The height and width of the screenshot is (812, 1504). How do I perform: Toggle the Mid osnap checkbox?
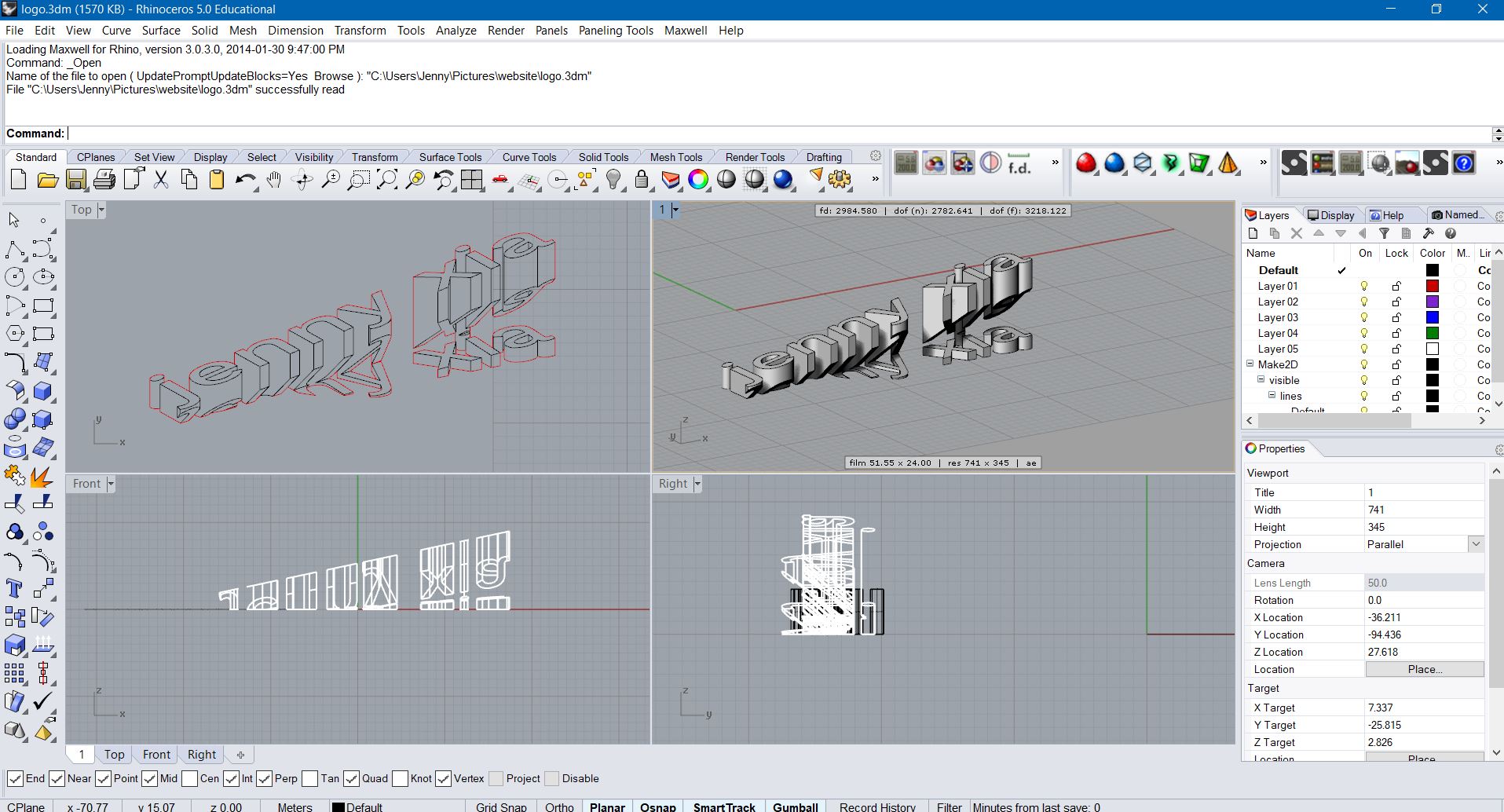point(149,778)
